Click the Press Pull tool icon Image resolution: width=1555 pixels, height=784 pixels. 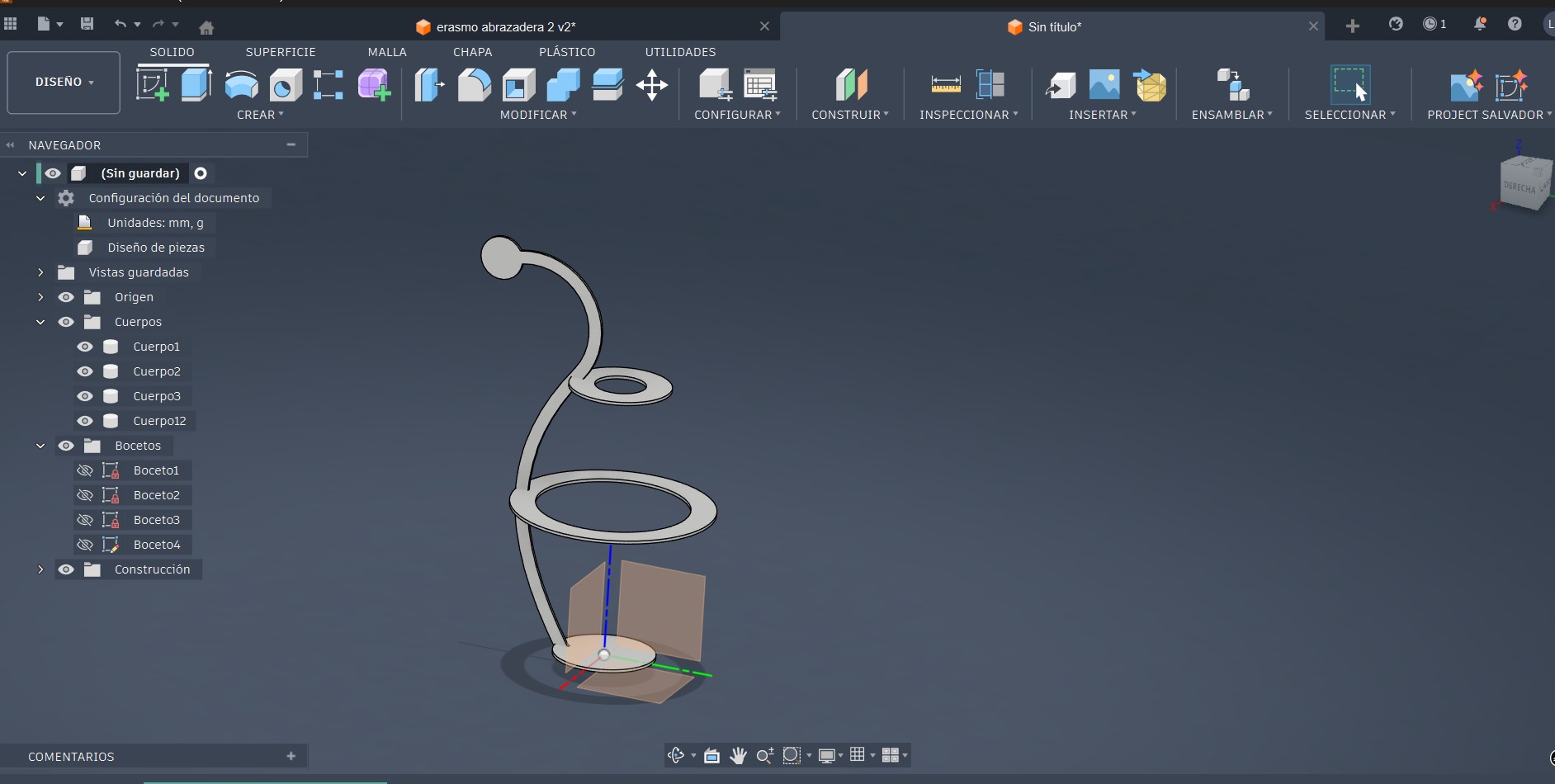click(429, 85)
